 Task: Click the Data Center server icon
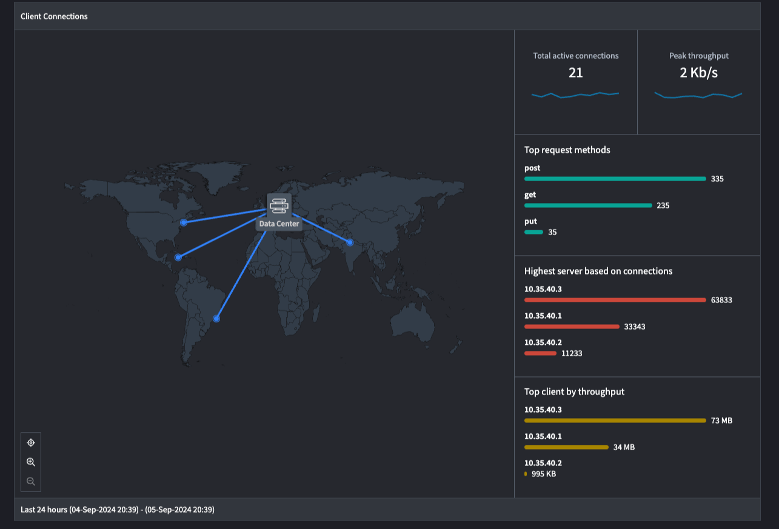point(279,205)
